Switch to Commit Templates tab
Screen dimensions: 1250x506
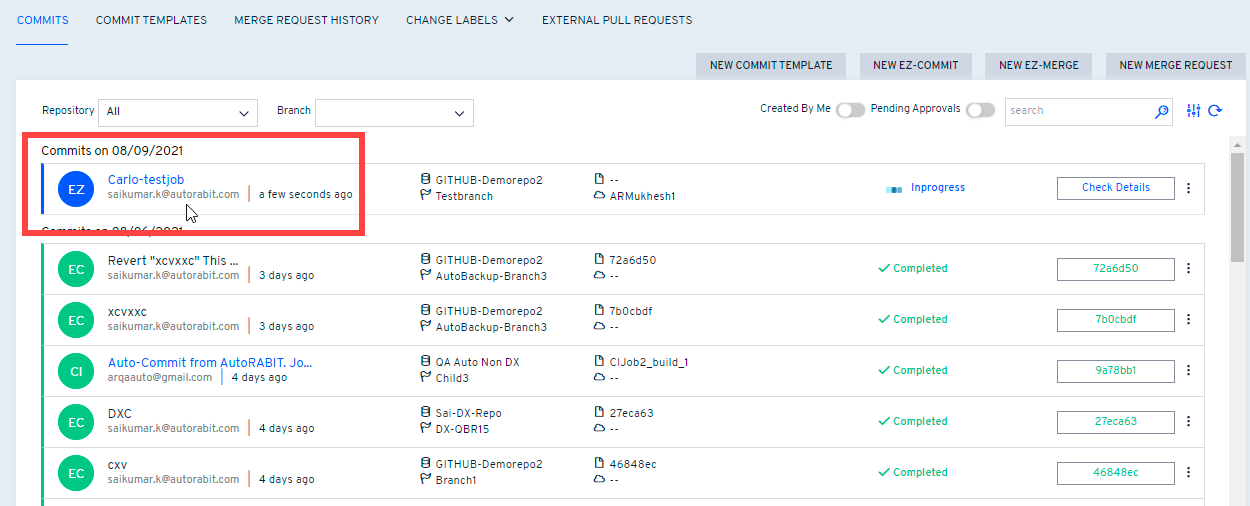[x=151, y=20]
